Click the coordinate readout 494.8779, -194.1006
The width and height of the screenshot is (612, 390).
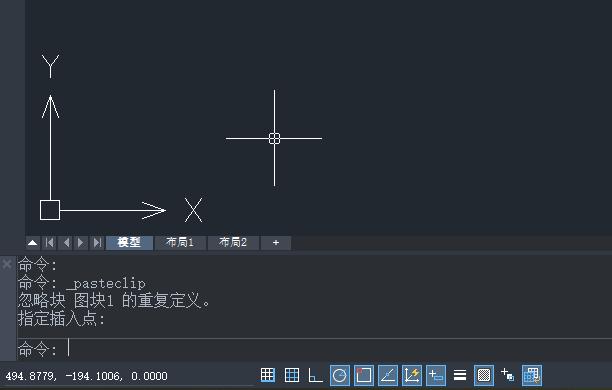pos(87,376)
